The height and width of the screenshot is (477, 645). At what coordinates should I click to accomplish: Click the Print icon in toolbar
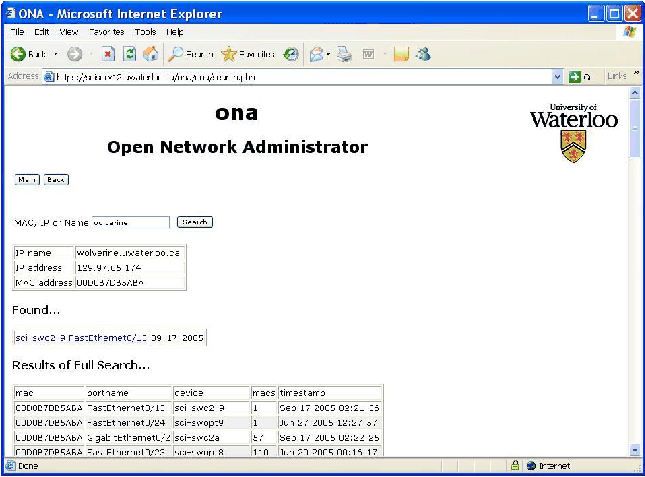(344, 54)
